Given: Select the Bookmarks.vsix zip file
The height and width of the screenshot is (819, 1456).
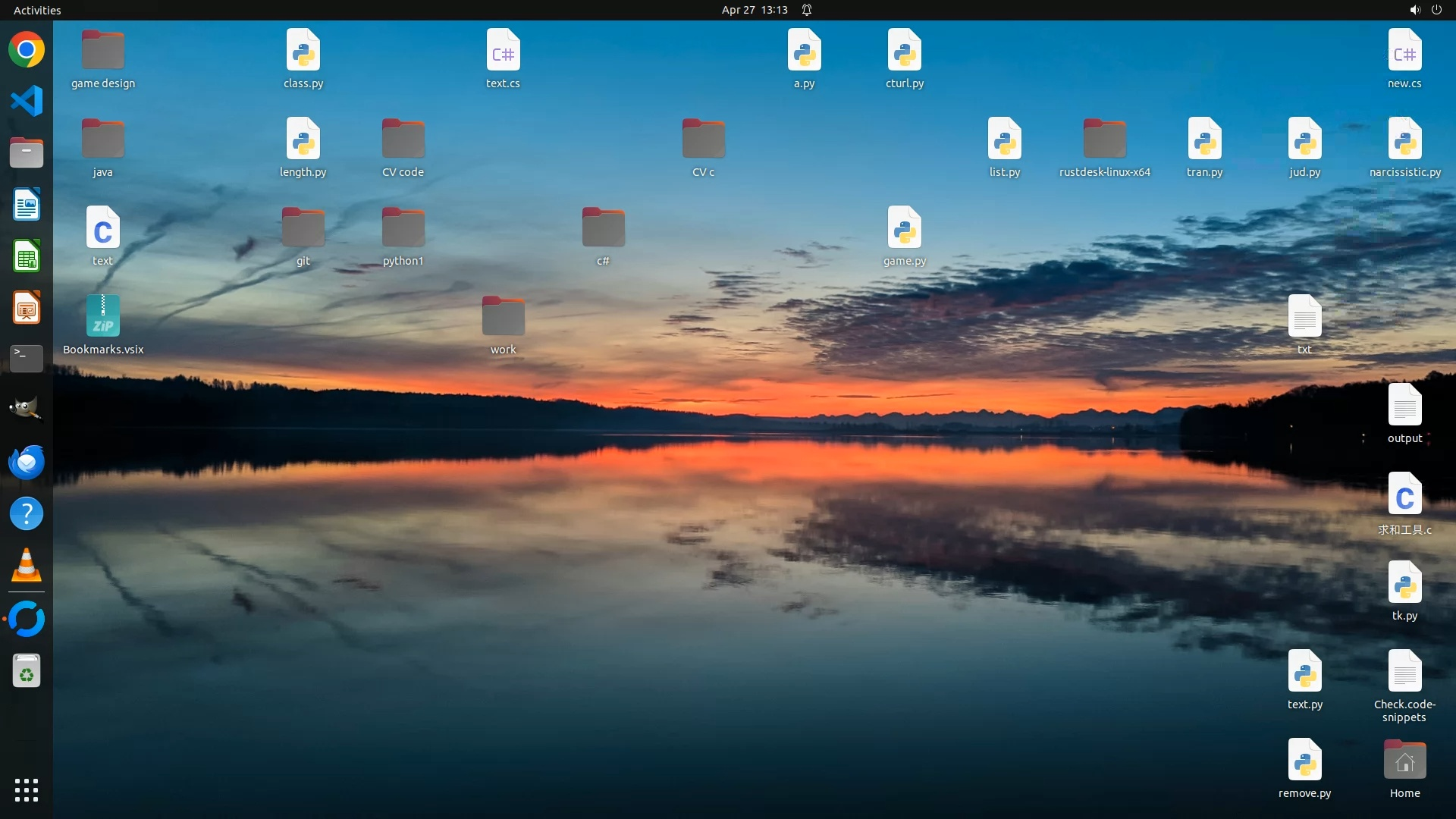Looking at the screenshot, I should pyautogui.click(x=103, y=316).
